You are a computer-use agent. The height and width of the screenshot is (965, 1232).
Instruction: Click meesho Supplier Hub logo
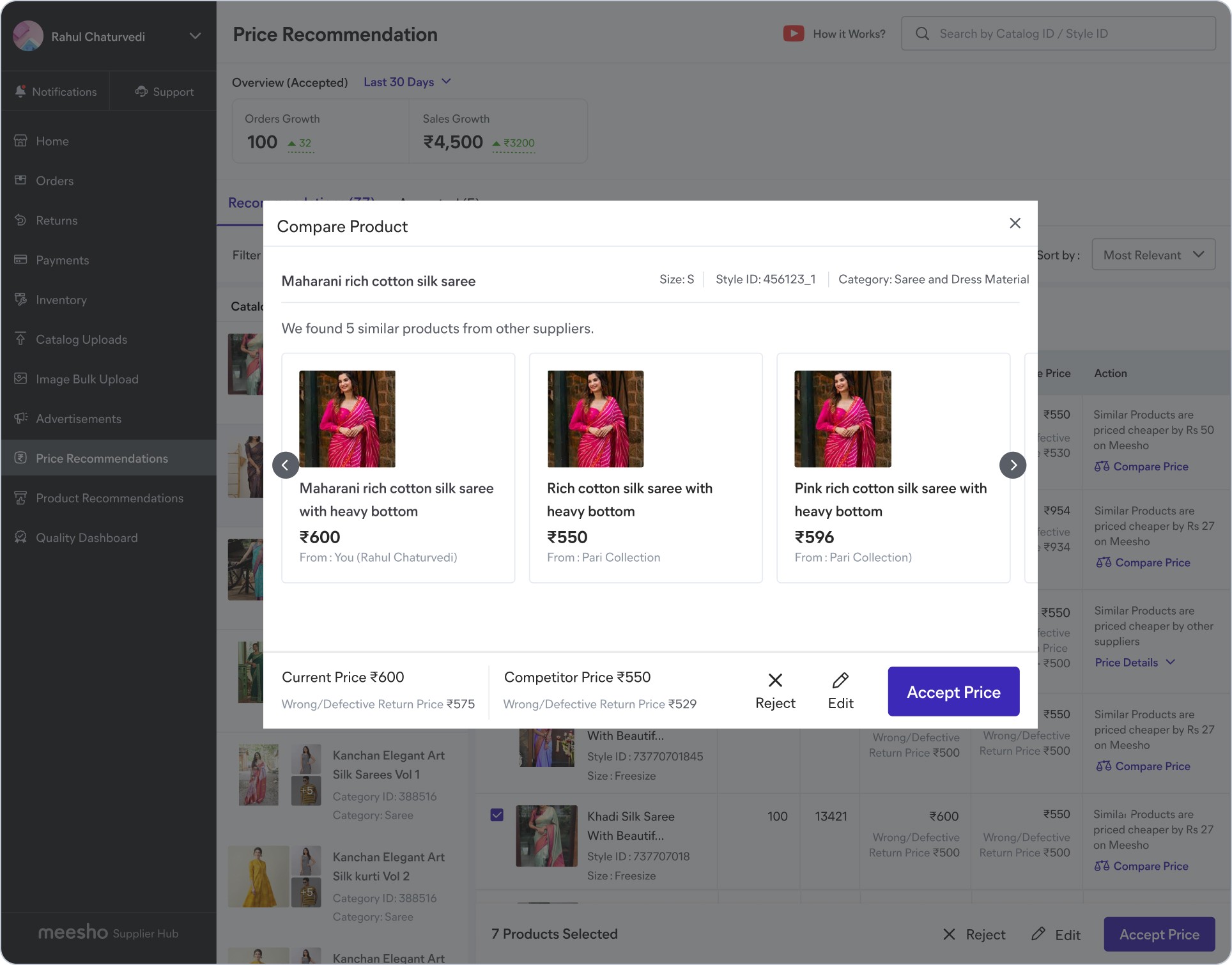click(108, 932)
